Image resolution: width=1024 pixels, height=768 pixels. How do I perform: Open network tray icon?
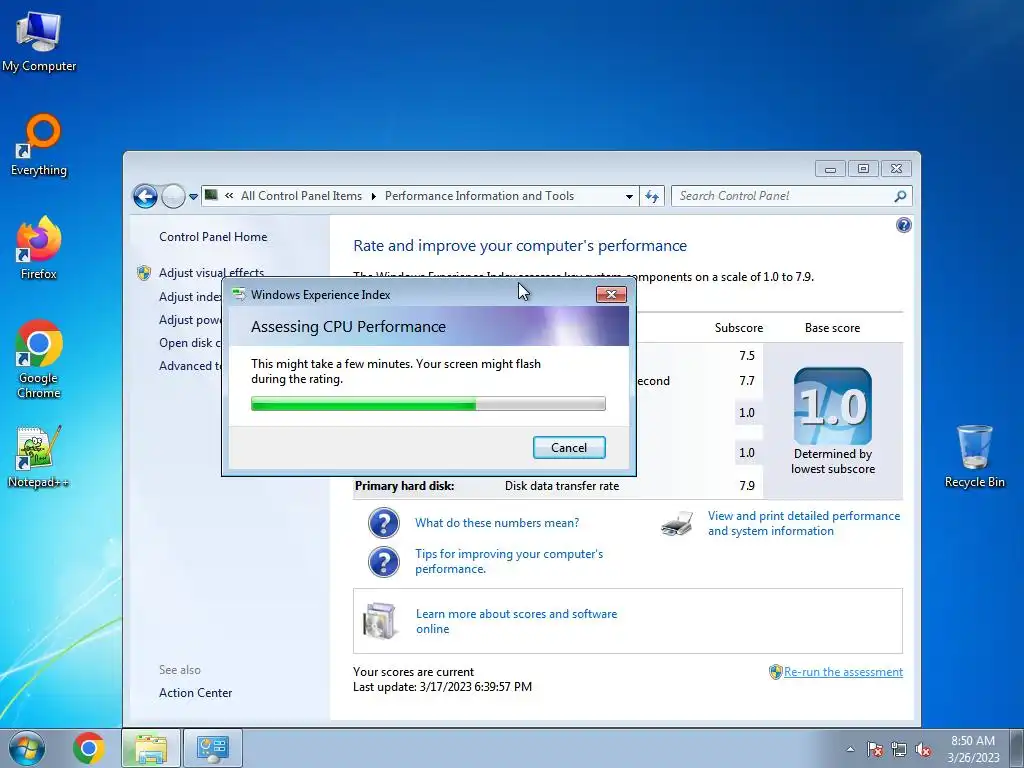pyautogui.click(x=899, y=749)
